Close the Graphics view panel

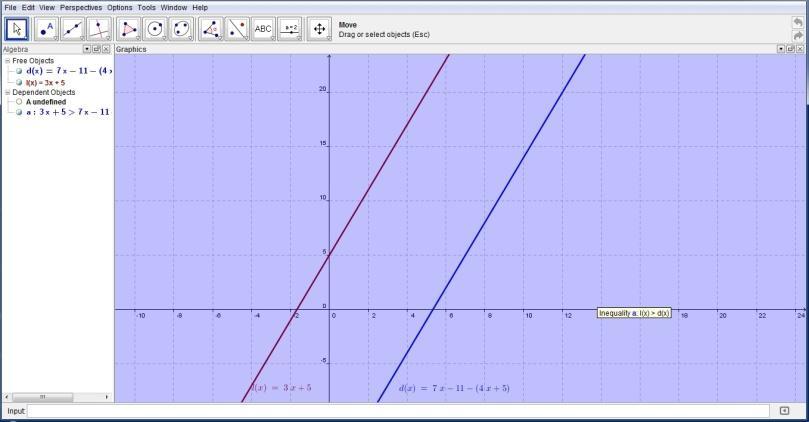[x=800, y=49]
